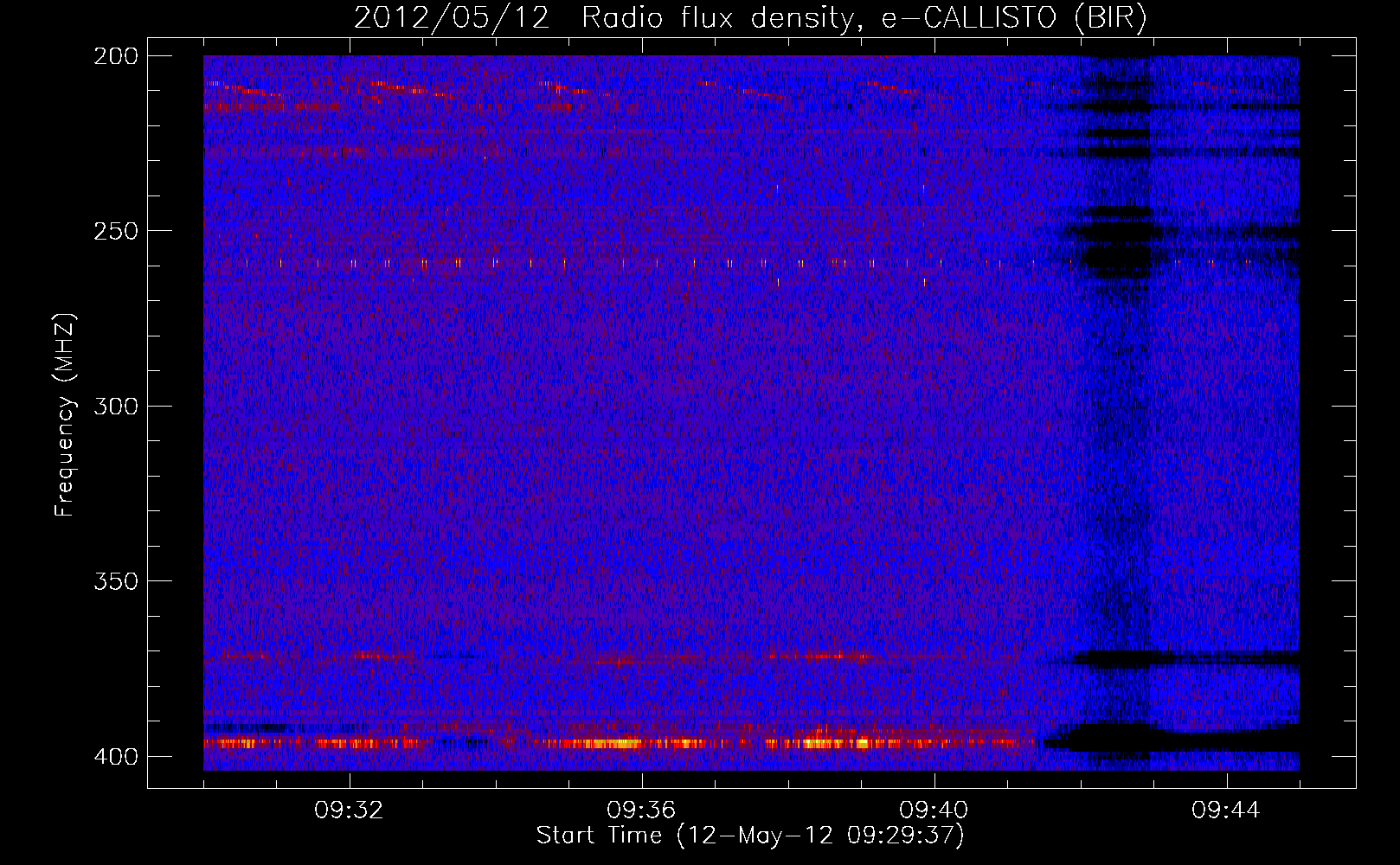Click the 350 frequency tick label
1400x865 pixels.
[x=116, y=581]
